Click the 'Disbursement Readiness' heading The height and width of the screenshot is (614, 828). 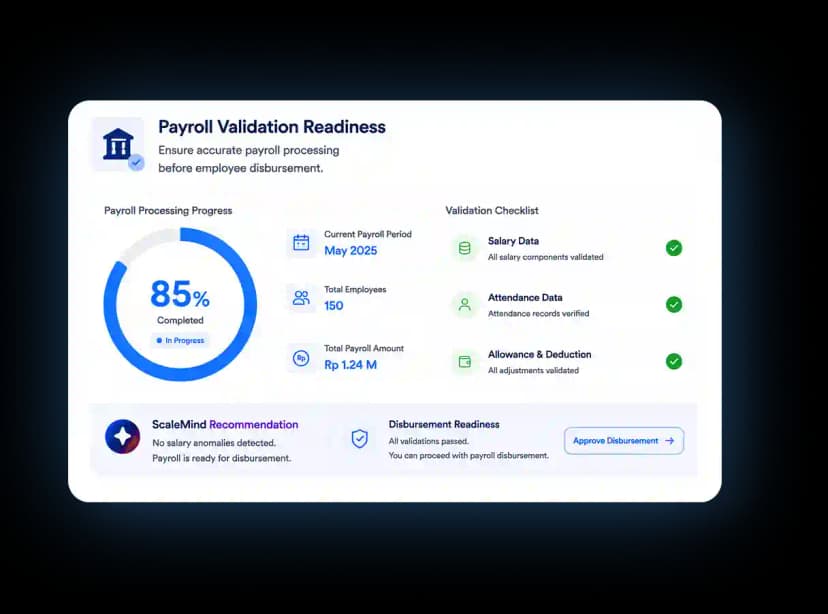[x=444, y=424]
